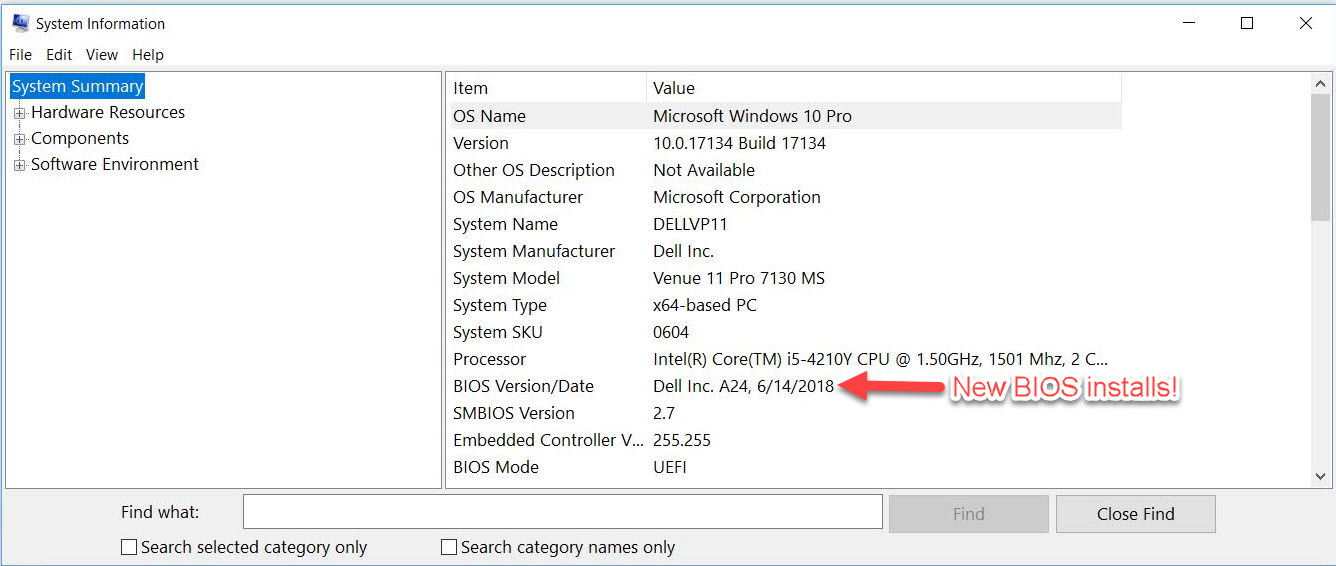Enable Search category names only checkbox

[x=449, y=548]
